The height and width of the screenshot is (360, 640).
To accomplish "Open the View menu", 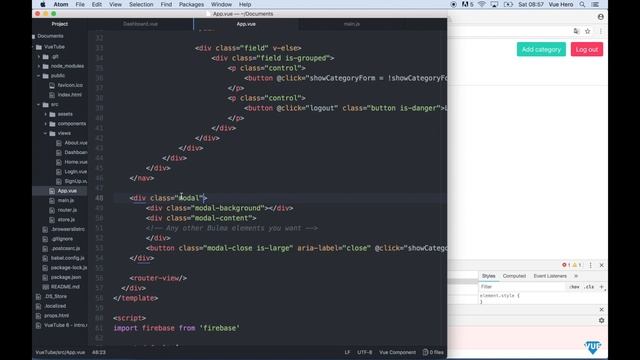I will point(115,4).
